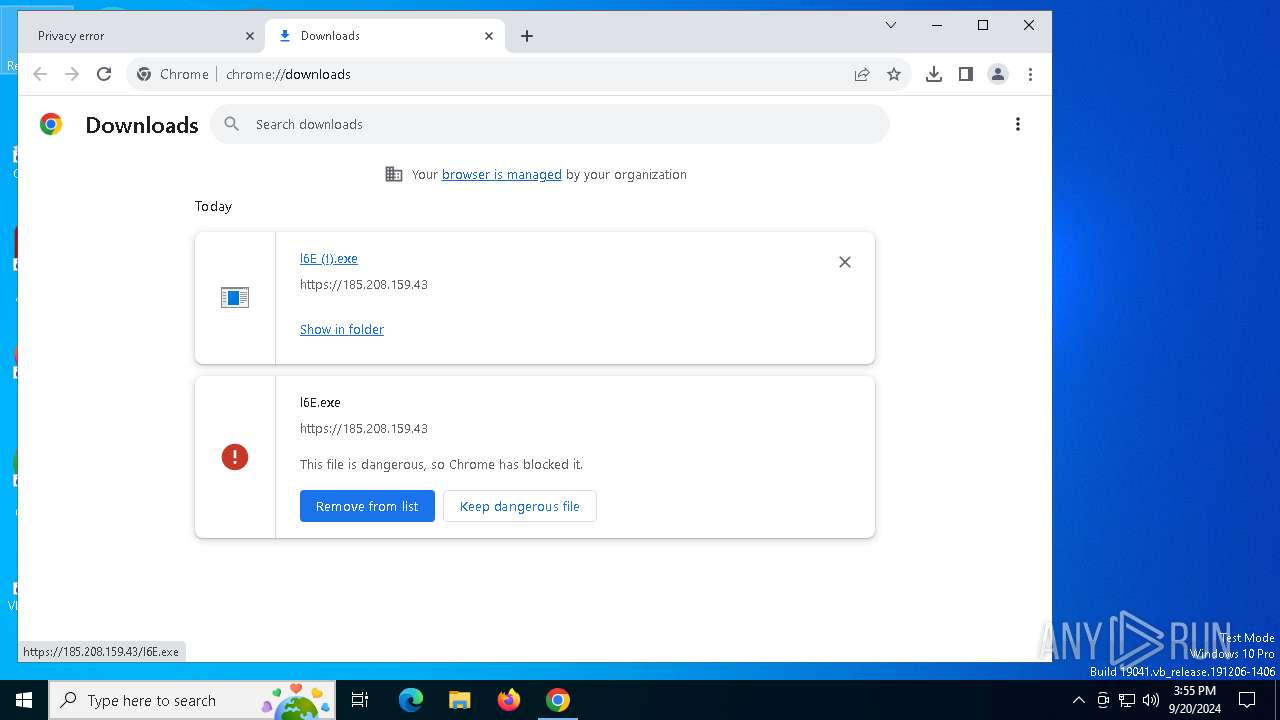Click the red danger warning icon
Viewport: 1280px width, 720px height.
[235, 457]
